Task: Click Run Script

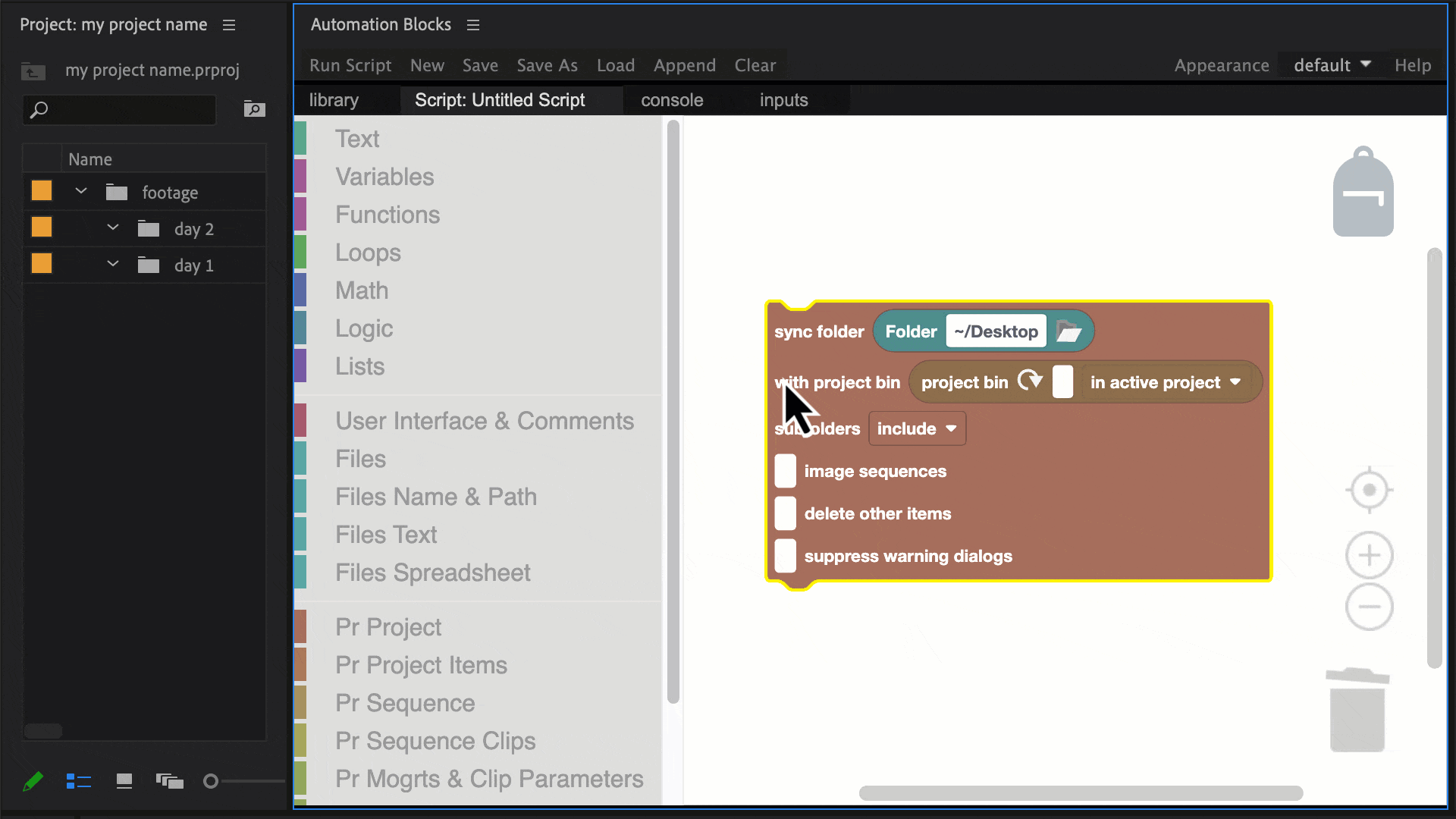Action: coord(350,65)
